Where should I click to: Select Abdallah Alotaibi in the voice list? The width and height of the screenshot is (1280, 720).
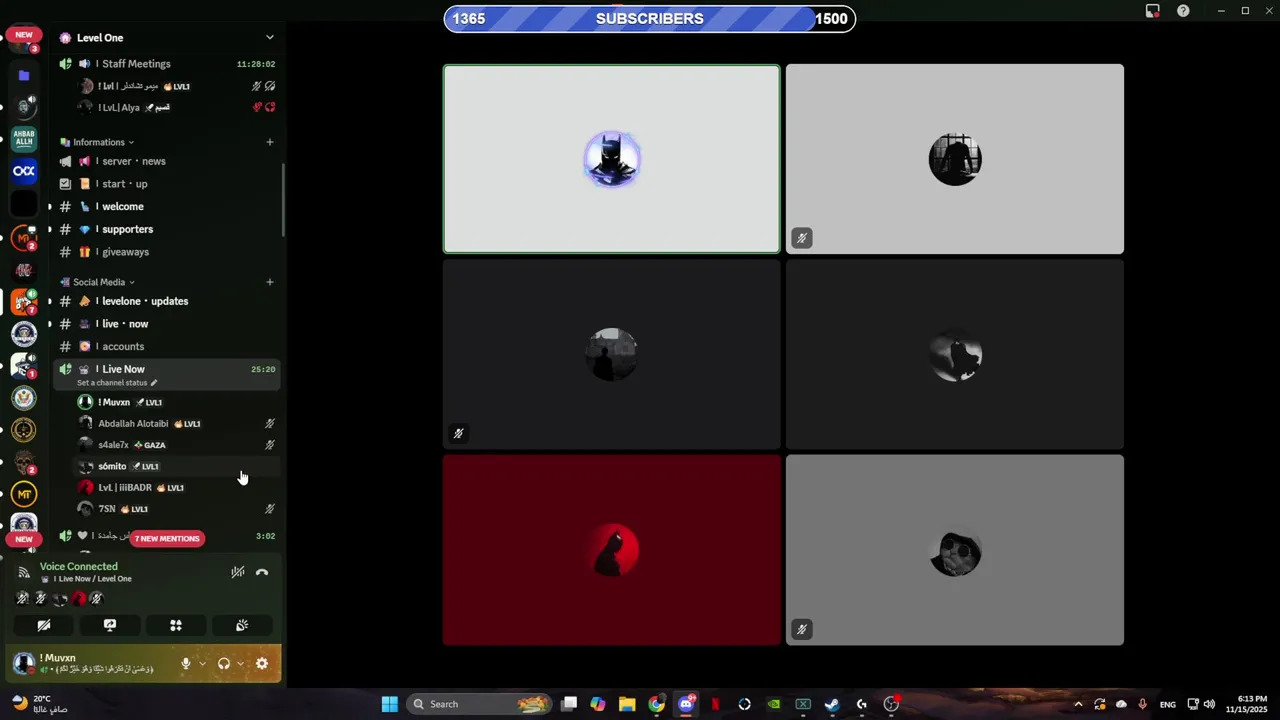tap(176, 424)
